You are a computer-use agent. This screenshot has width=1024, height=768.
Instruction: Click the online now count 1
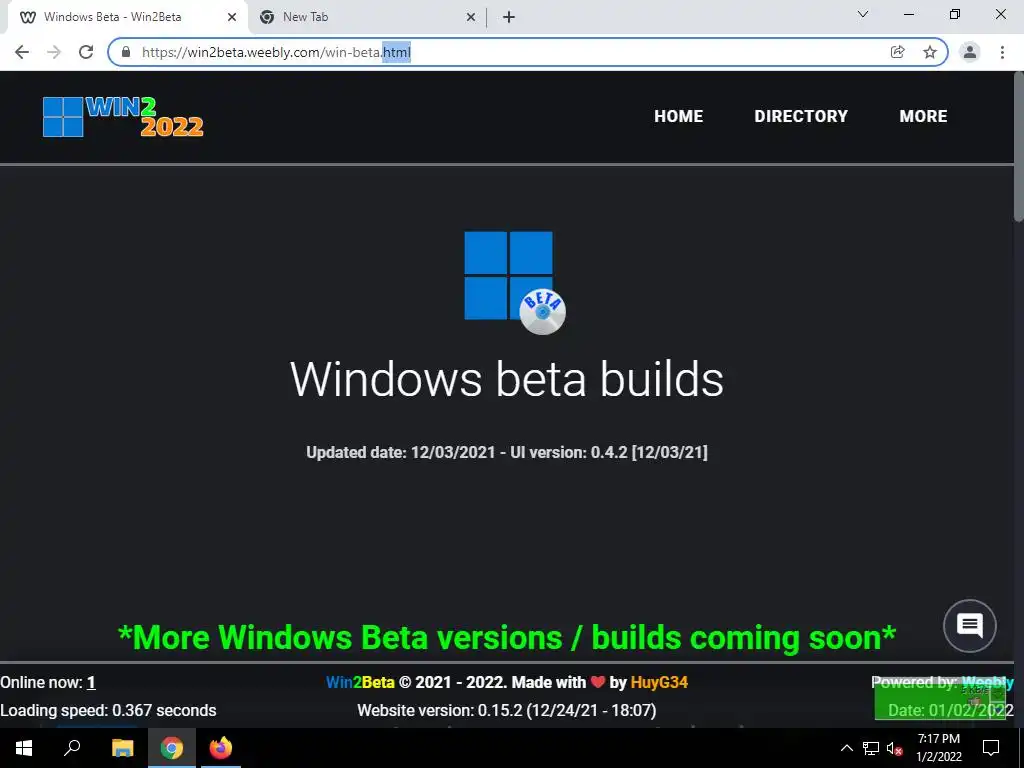(x=91, y=682)
